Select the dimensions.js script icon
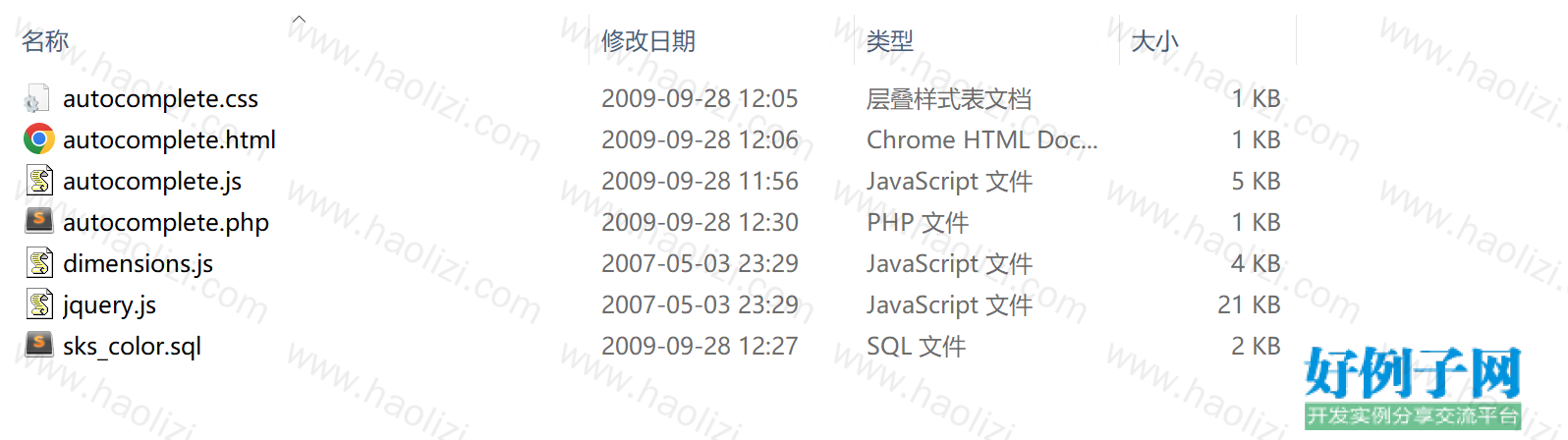 point(39,263)
